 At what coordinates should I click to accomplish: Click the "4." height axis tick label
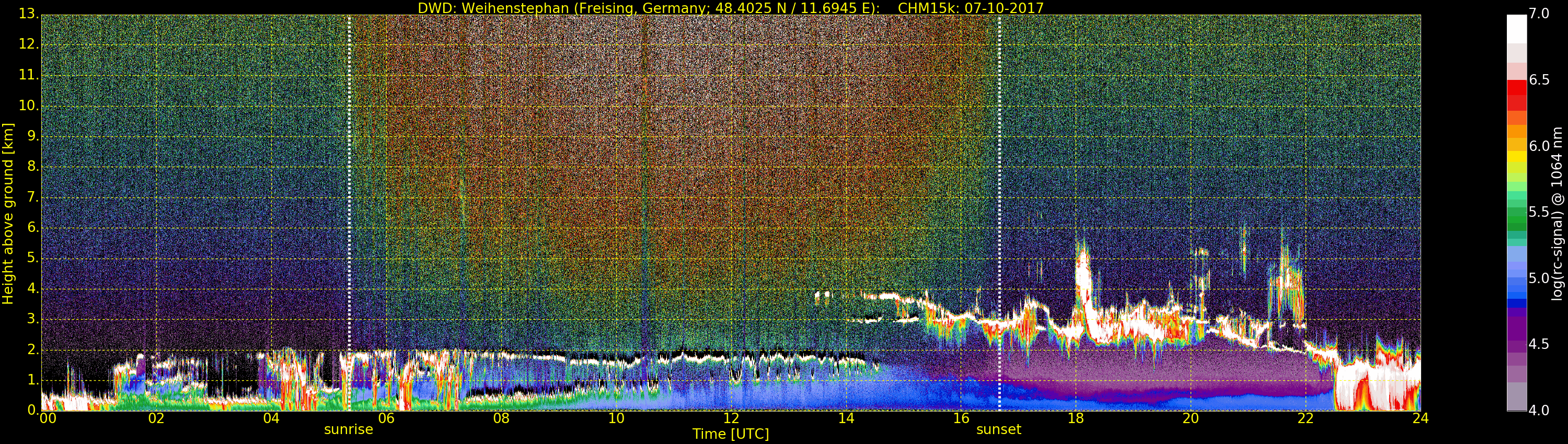(33, 288)
